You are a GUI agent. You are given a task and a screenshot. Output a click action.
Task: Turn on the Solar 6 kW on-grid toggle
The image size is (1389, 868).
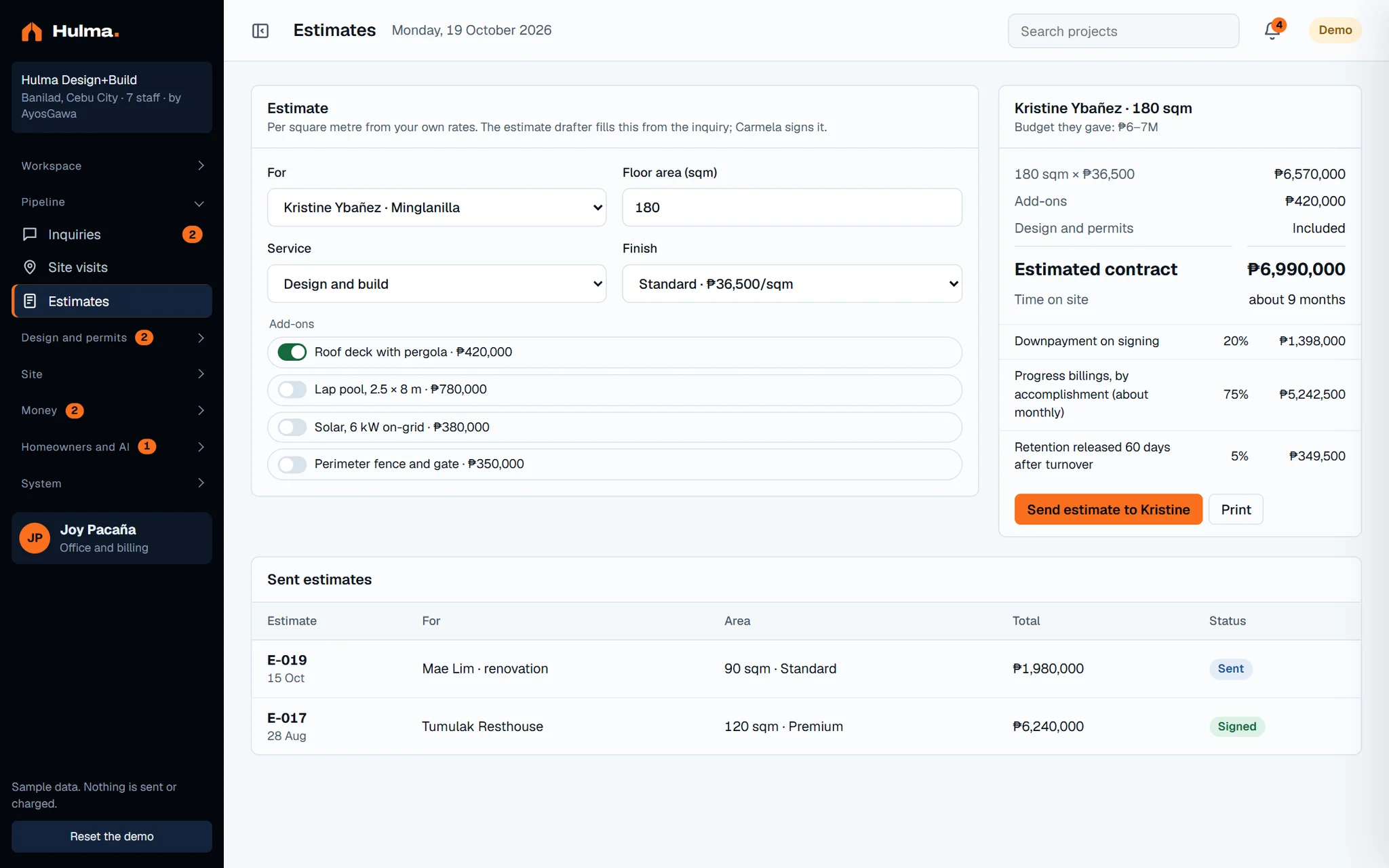click(292, 427)
